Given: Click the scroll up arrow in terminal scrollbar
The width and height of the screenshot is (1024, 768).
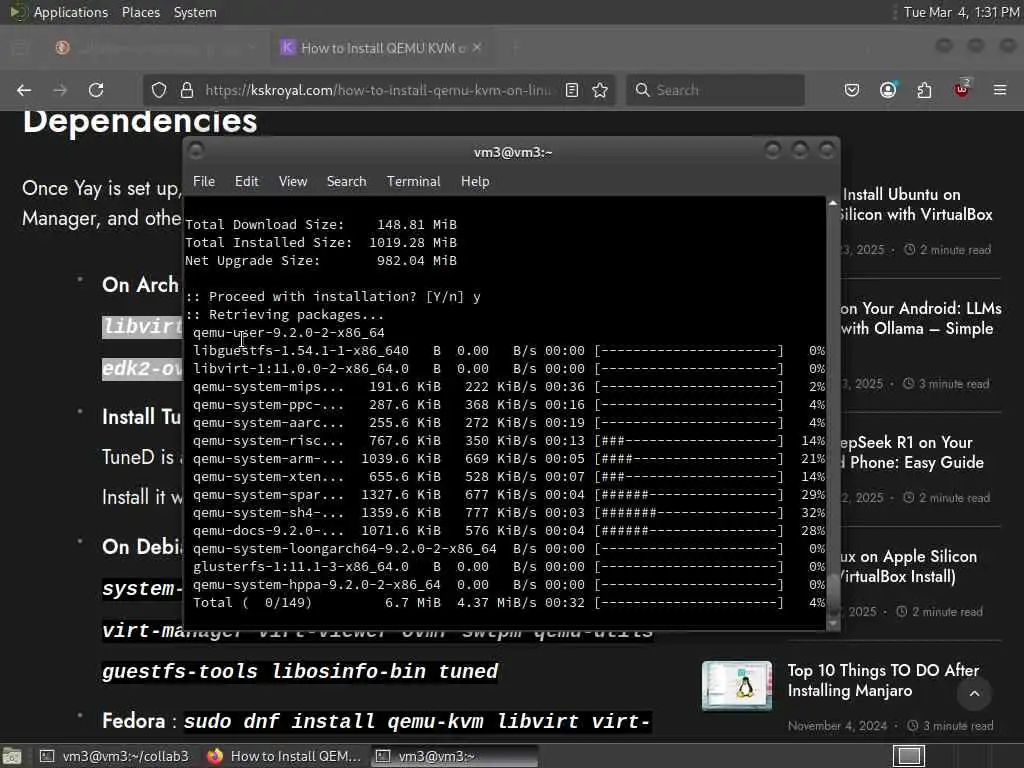Looking at the screenshot, I should [x=833, y=203].
